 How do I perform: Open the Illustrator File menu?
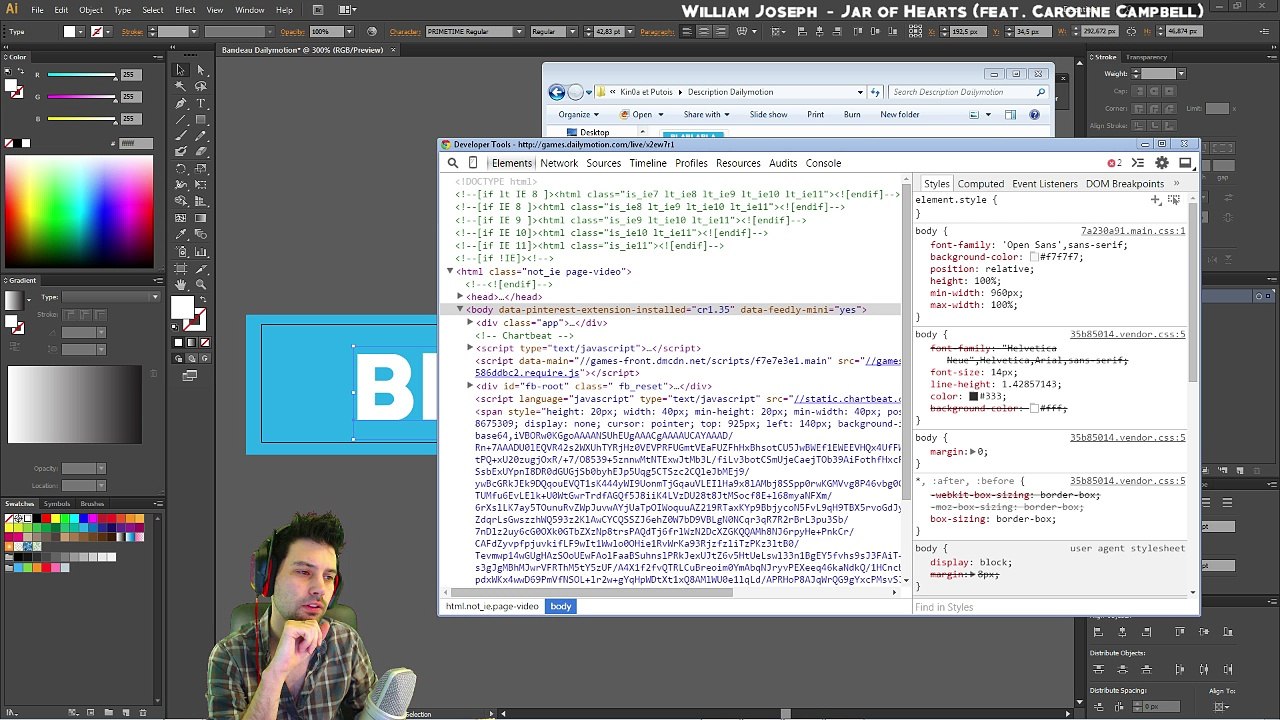coord(37,10)
